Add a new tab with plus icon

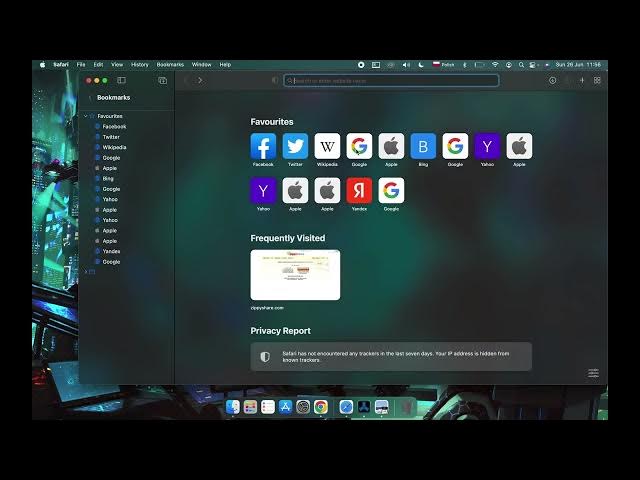[x=582, y=80]
